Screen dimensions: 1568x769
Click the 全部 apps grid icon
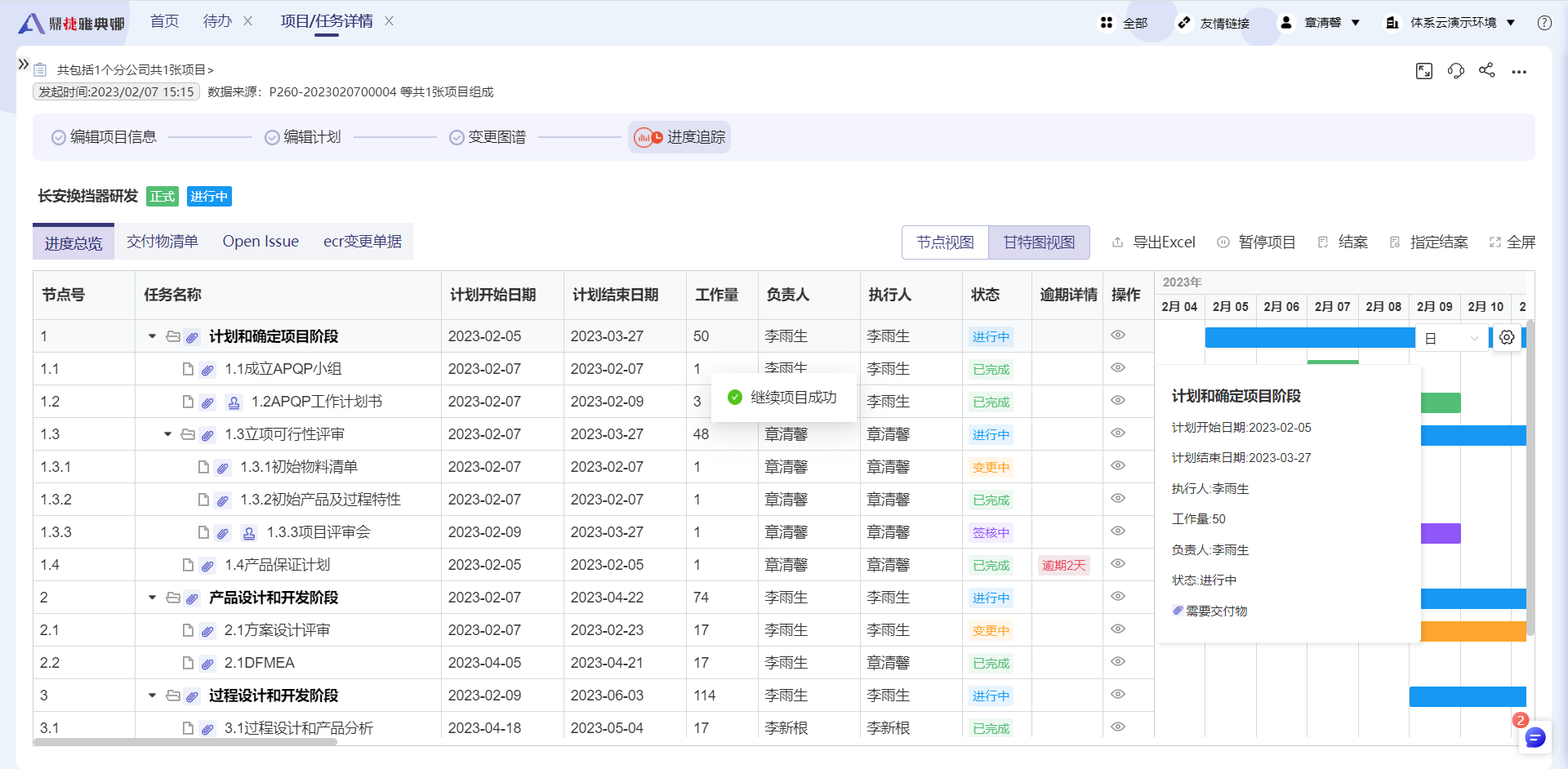1106,23
